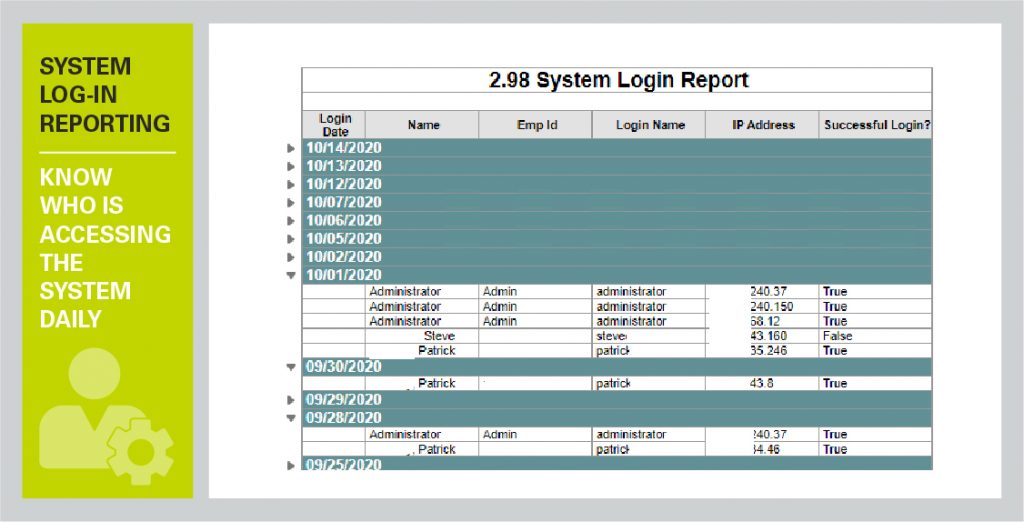Viewport: 1024px width, 522px height.
Task: Expand the 09/29/2020 date group
Action: [x=291, y=400]
